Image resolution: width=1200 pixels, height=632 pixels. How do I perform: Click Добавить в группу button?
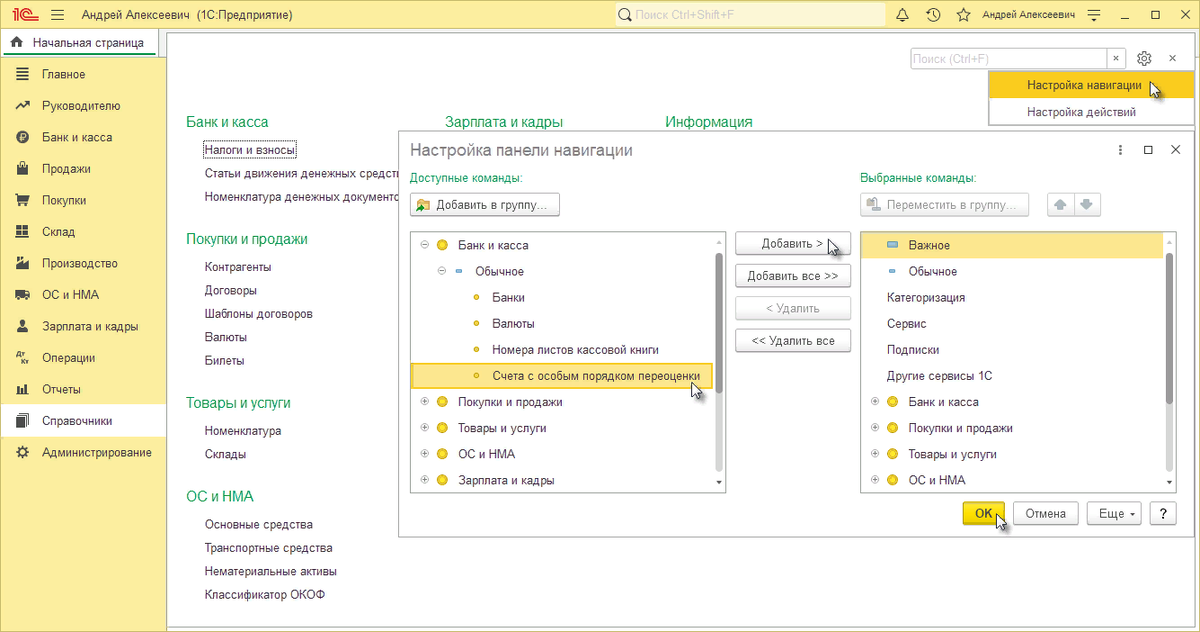tap(485, 204)
